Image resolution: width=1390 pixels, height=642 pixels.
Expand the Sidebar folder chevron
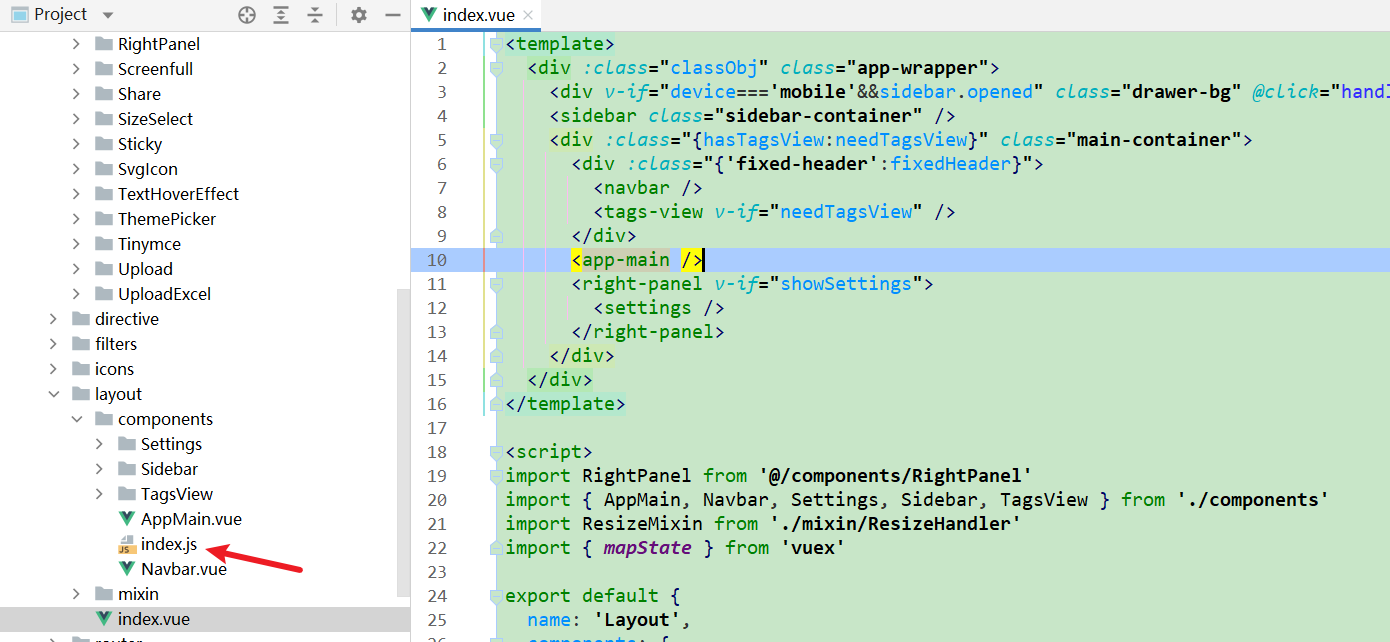(99, 469)
